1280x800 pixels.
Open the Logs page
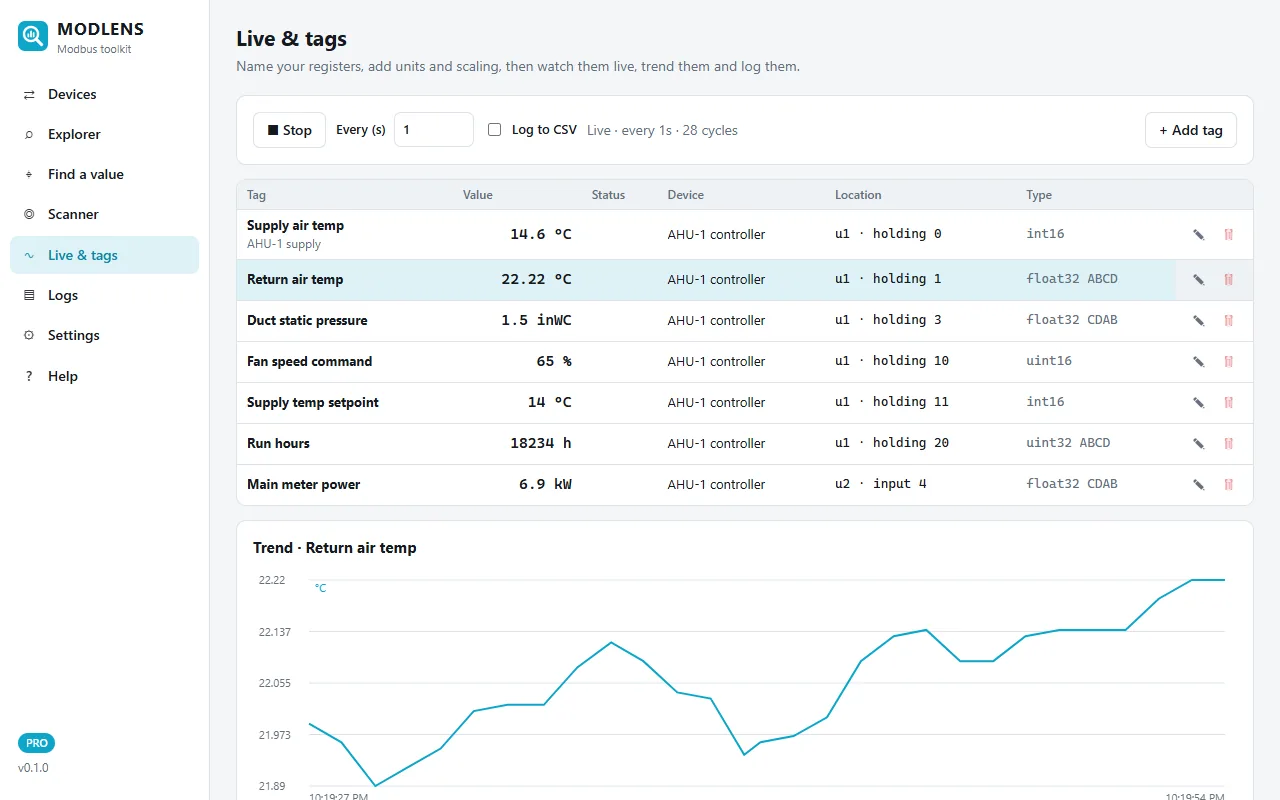tap(104, 295)
